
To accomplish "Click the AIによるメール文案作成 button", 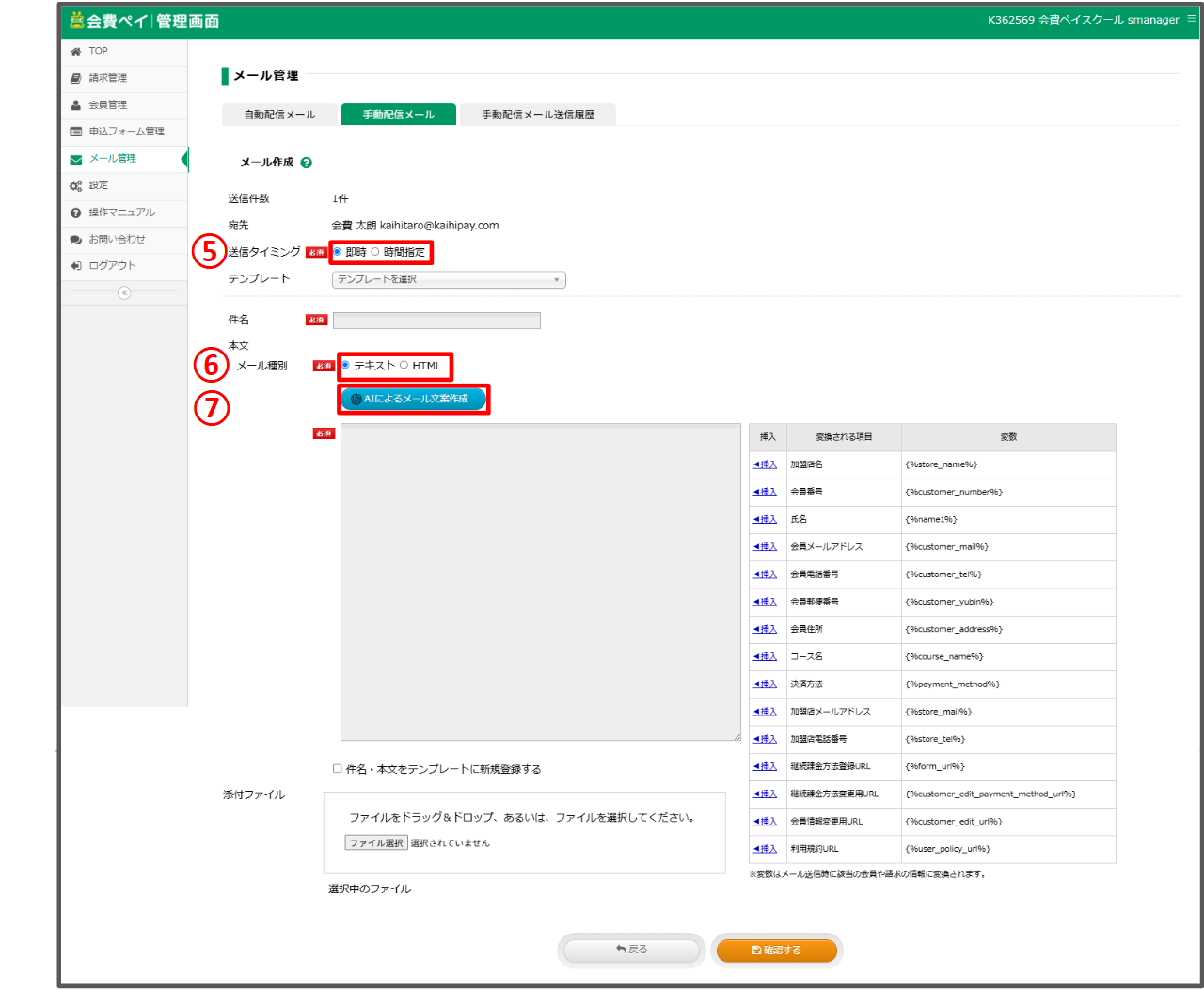I will coord(413,399).
